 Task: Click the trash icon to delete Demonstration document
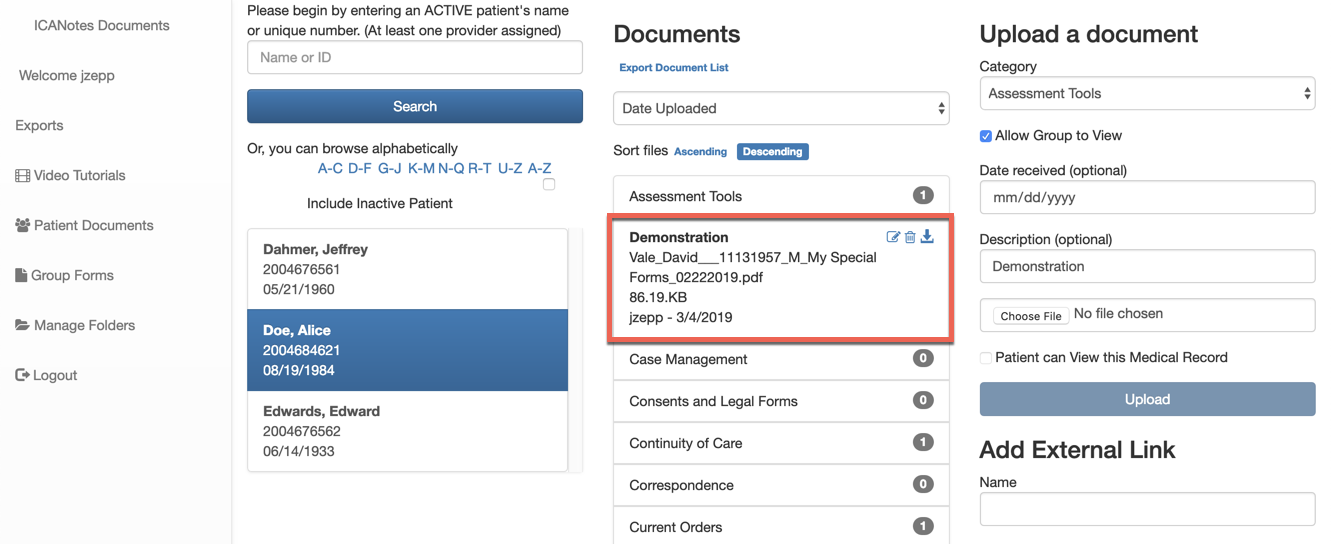click(x=910, y=237)
